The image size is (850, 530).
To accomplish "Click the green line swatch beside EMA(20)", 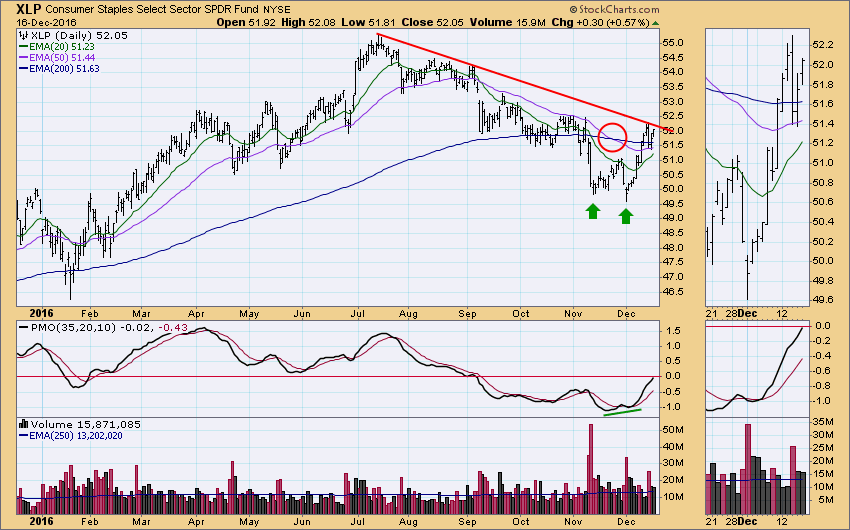I will click(23, 47).
